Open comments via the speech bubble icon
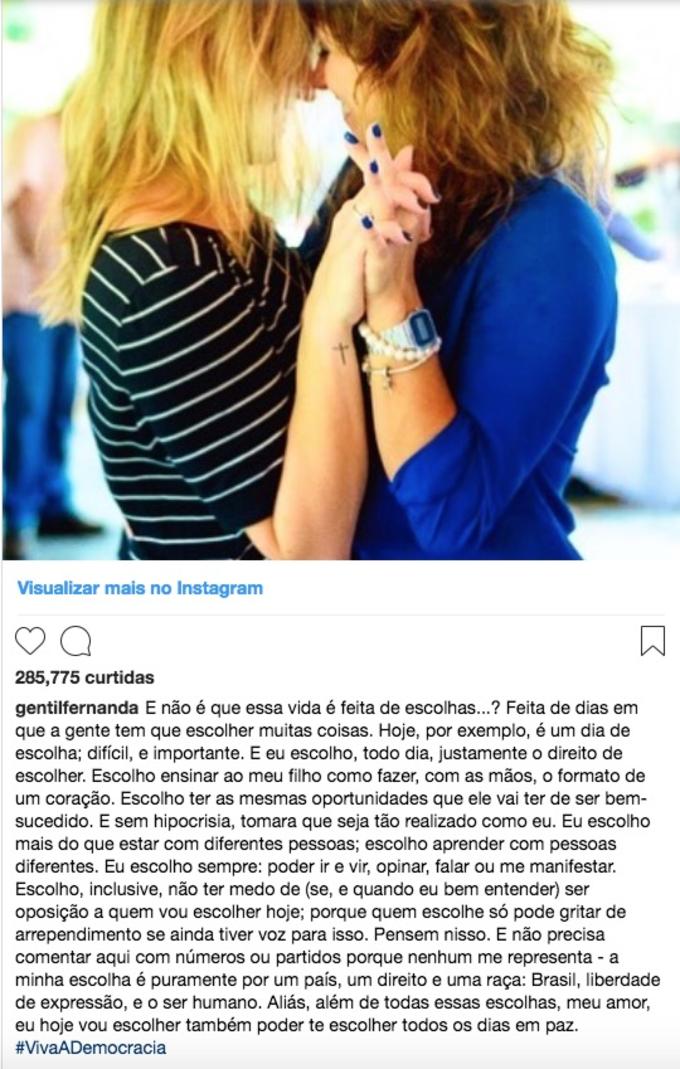Image resolution: width=680 pixels, height=1069 pixels. 75,641
